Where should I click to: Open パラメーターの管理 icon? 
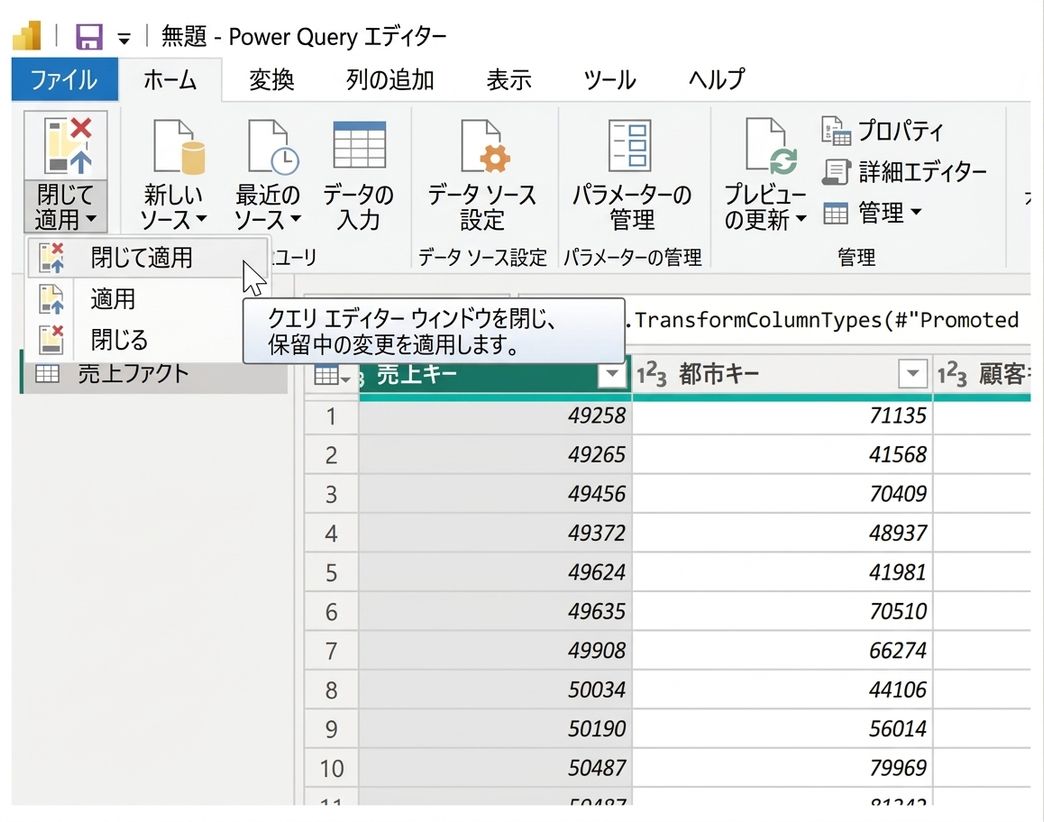point(630,146)
